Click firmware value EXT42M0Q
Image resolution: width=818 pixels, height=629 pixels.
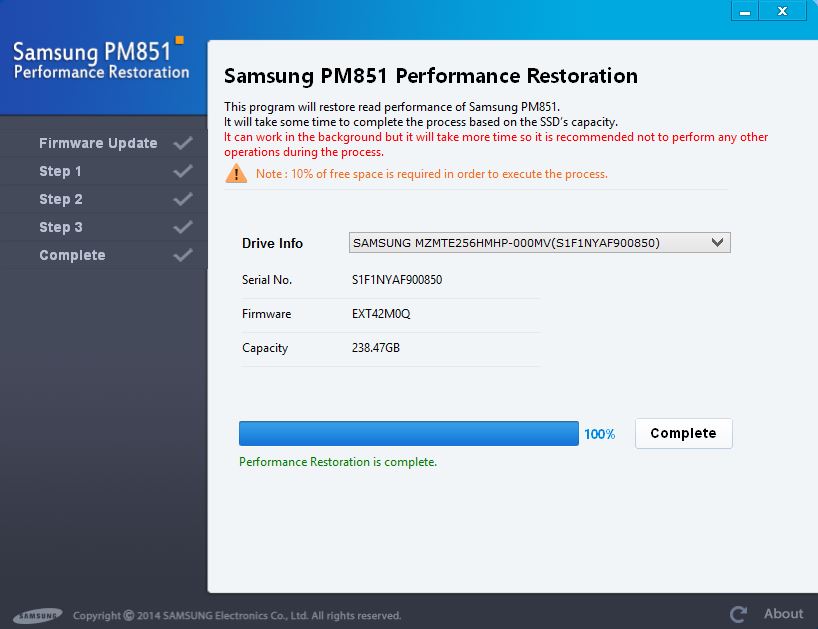point(381,313)
